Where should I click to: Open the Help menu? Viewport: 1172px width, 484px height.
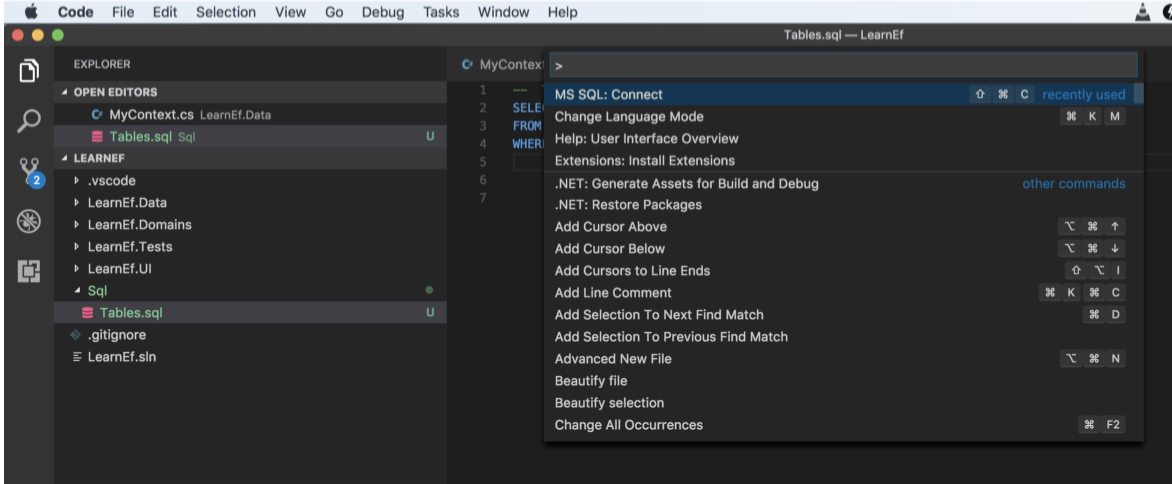click(x=562, y=12)
